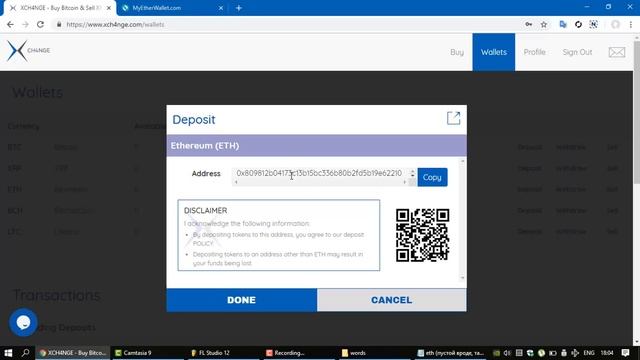Step up arrow on the address field
The width and height of the screenshot is (640, 360).
(x=412, y=171)
